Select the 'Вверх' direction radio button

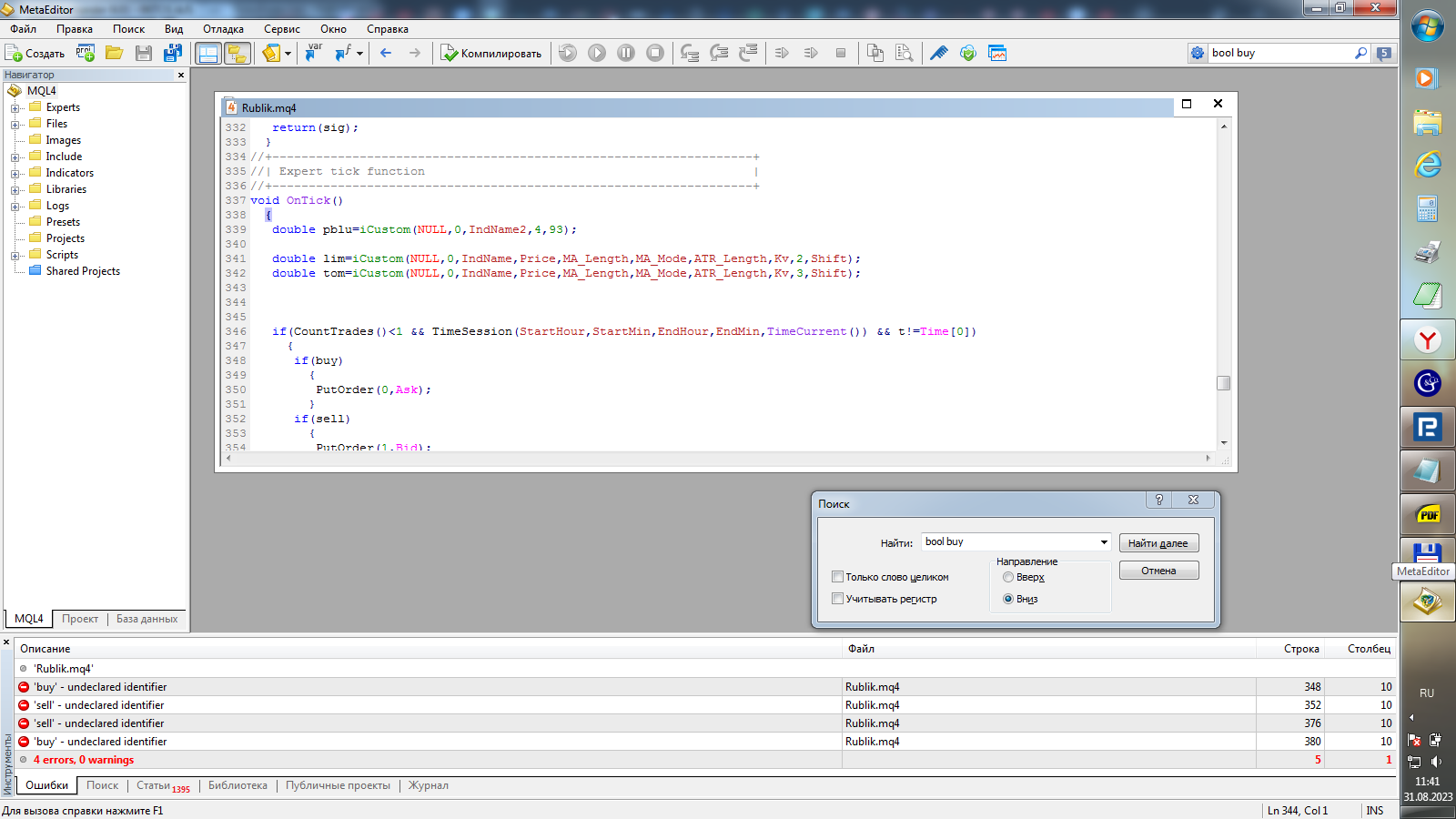[1008, 577]
